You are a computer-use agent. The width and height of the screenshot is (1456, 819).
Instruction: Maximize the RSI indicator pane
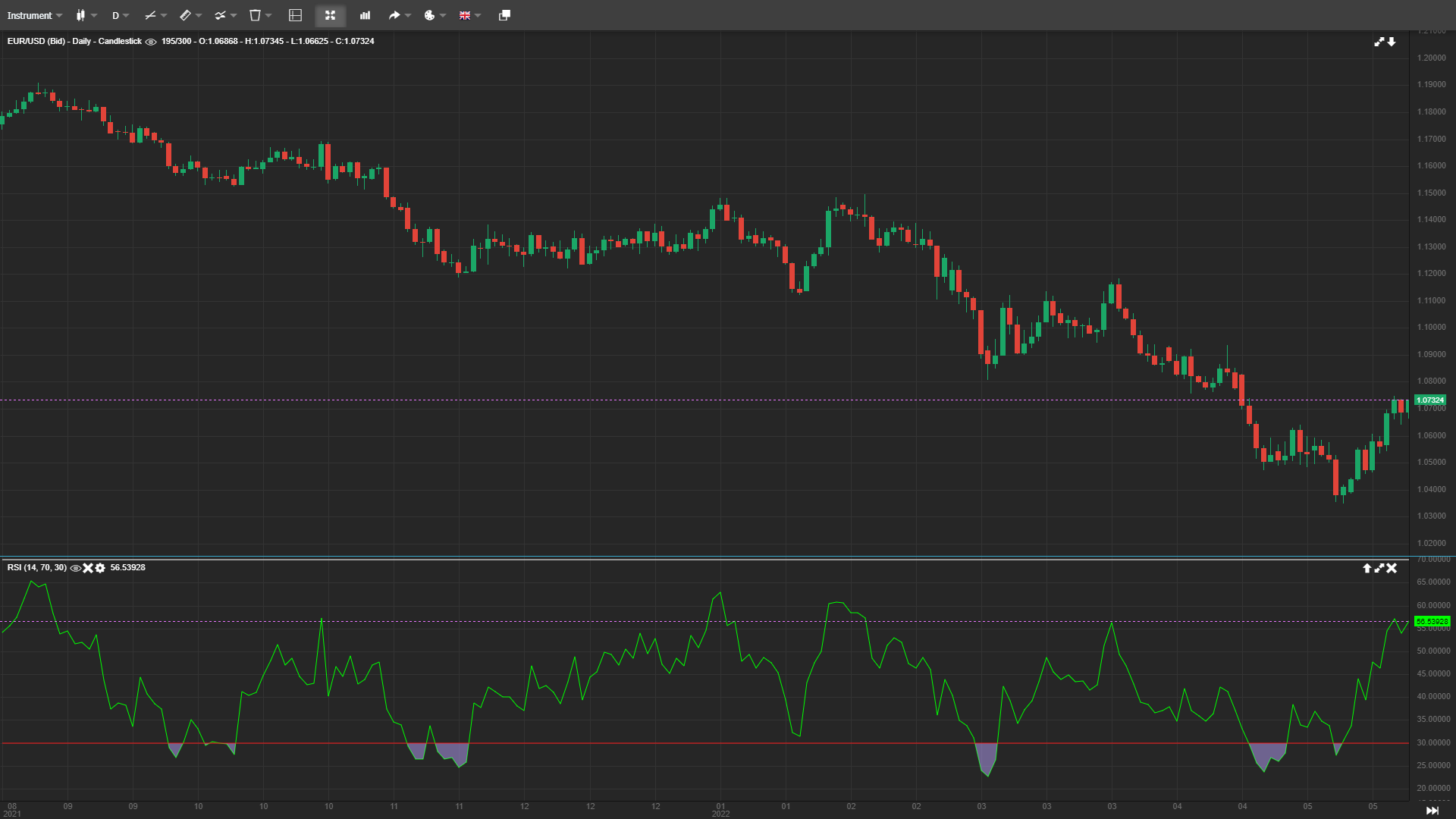(x=1379, y=568)
